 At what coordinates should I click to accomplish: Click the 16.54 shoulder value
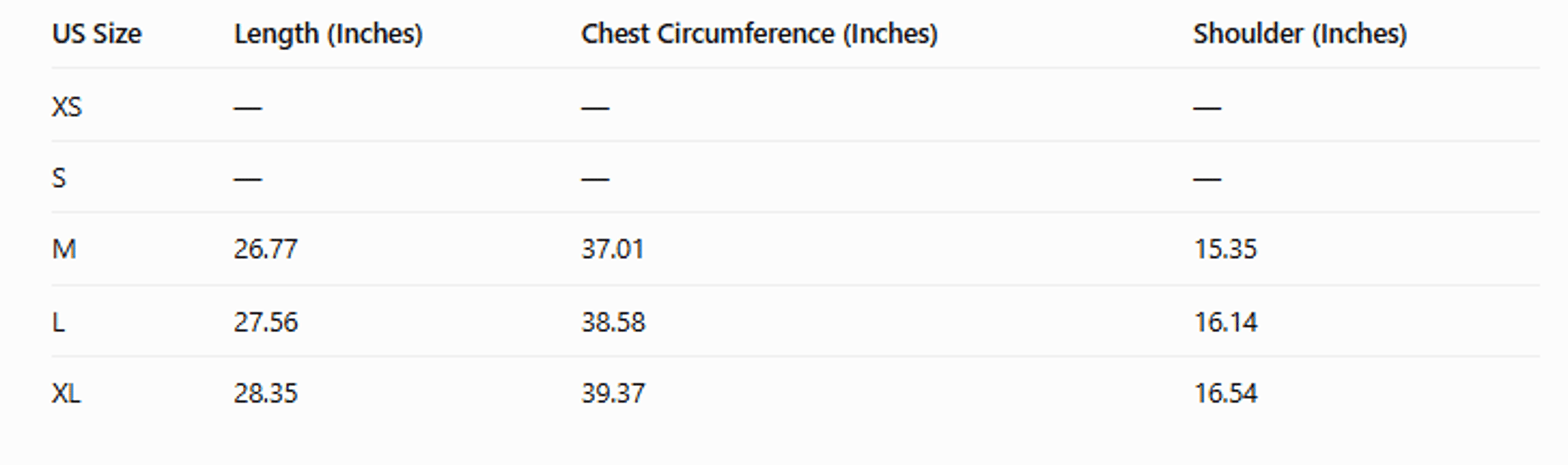click(1225, 393)
